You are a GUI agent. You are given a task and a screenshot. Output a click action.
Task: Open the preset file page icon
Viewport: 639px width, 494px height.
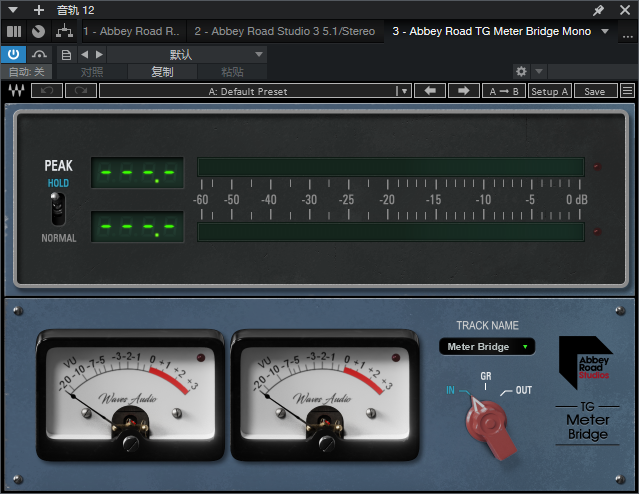[x=66, y=55]
